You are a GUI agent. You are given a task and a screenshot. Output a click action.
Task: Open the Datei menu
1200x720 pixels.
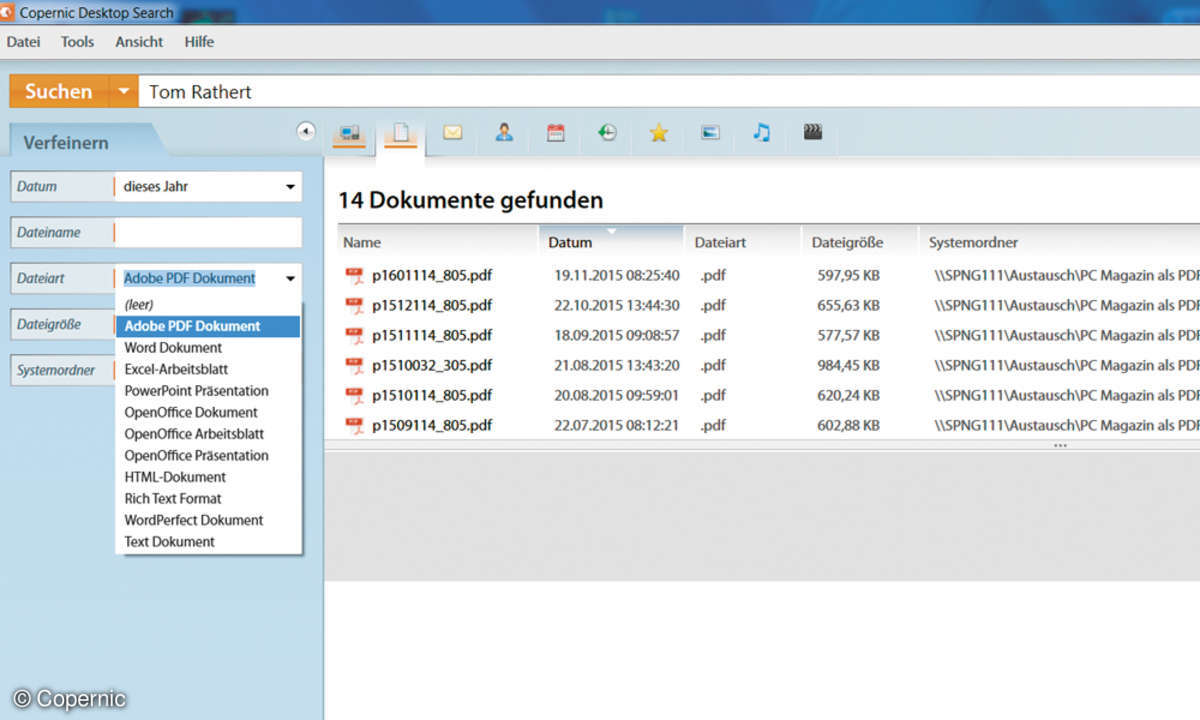[23, 42]
